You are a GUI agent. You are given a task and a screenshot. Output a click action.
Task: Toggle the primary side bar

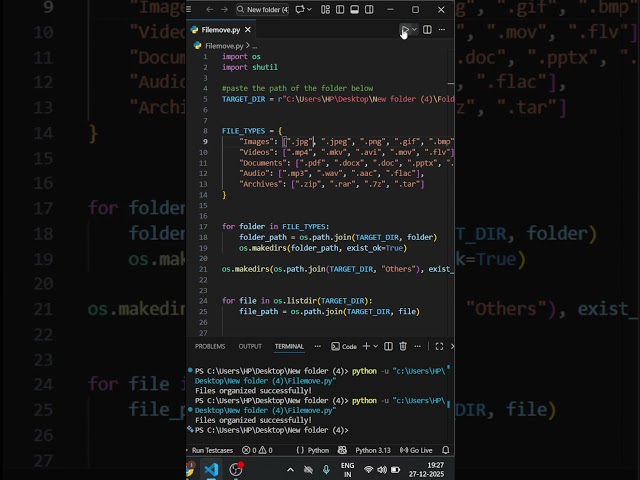pos(340,9)
